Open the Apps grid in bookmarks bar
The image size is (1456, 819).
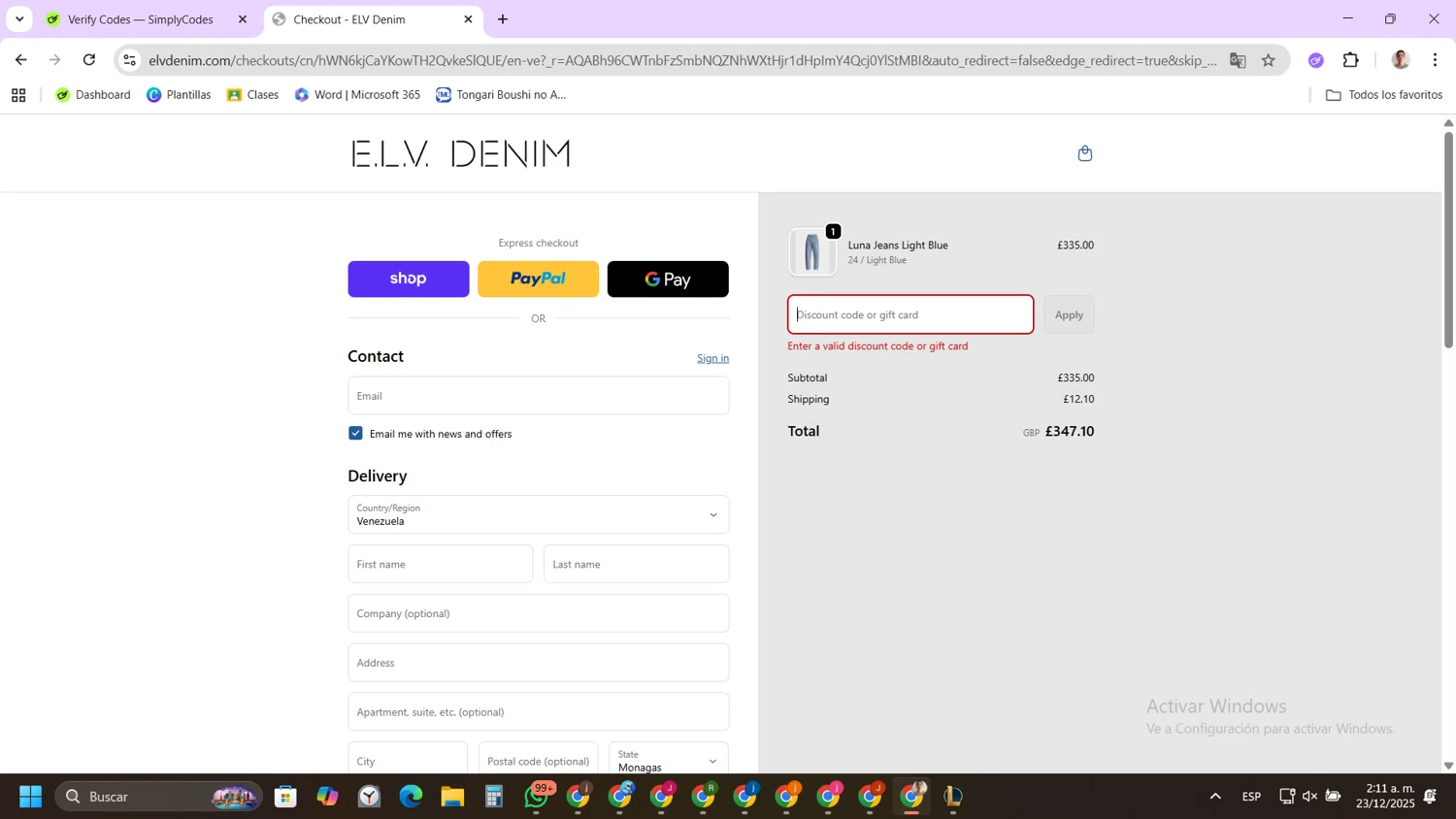pos(18,95)
